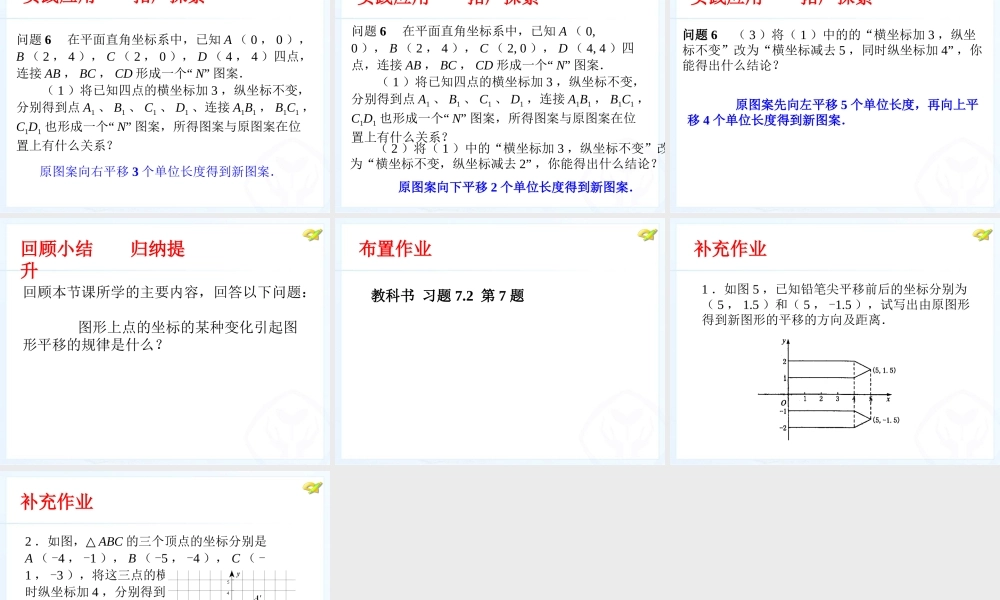This screenshot has height=600, width=1000.
Task: Click 补充作业 heading above triangle ABC question
Action: 57,502
